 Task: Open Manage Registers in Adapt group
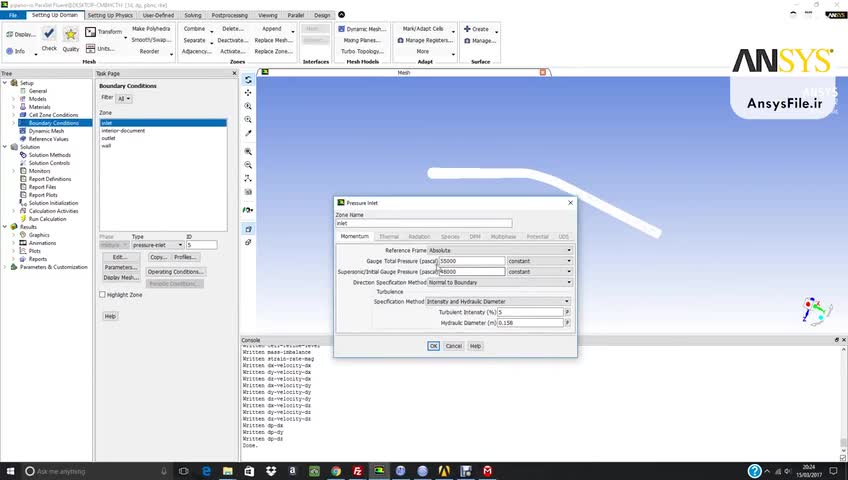[x=425, y=40]
